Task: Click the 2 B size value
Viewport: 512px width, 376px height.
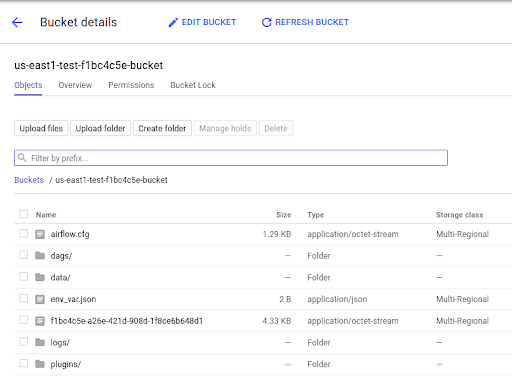Action: click(285, 299)
